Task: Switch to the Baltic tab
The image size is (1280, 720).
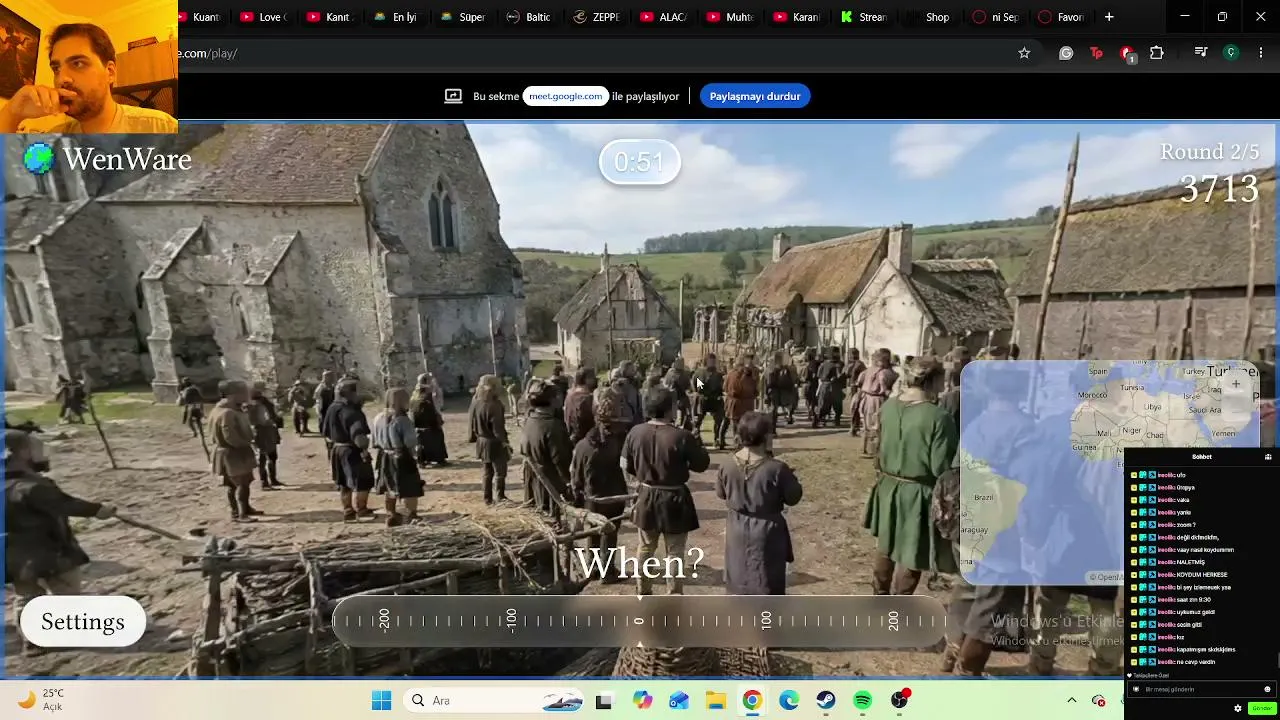Action: pos(530,17)
